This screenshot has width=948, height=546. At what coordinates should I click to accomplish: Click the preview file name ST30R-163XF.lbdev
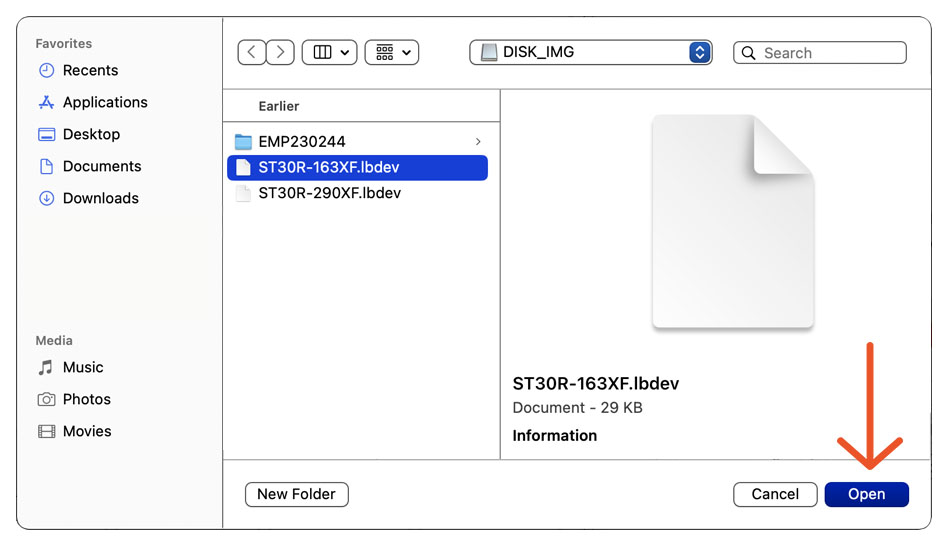(596, 384)
